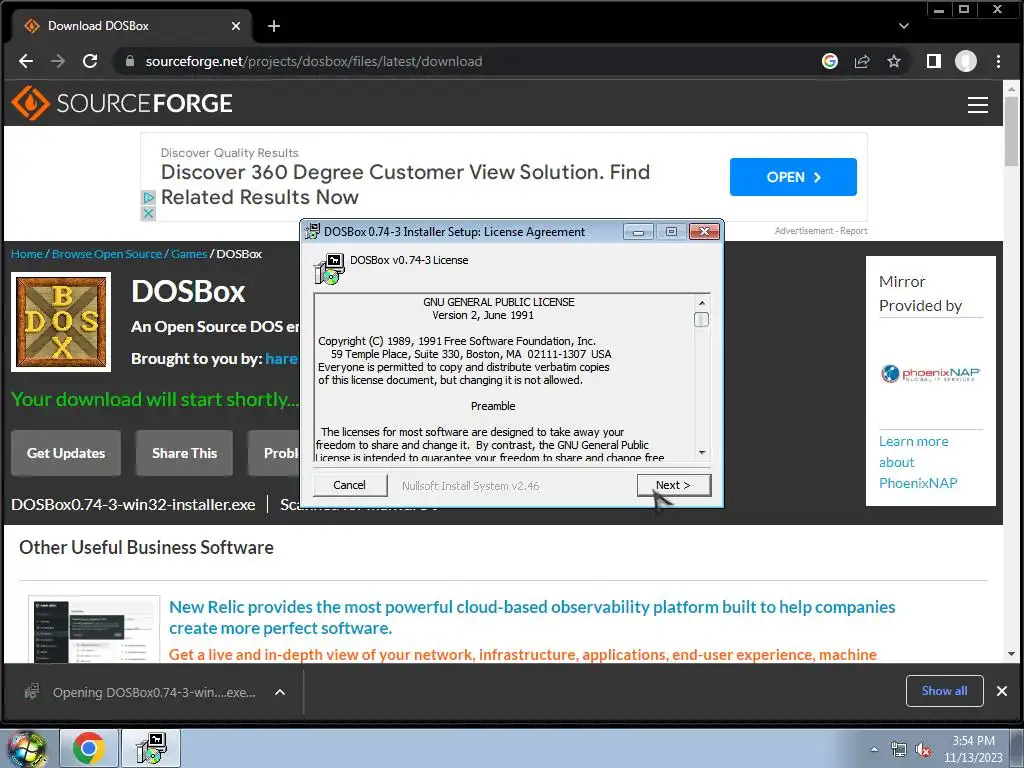
Task: Click the AdChoices triangle icon
Action: [149, 197]
